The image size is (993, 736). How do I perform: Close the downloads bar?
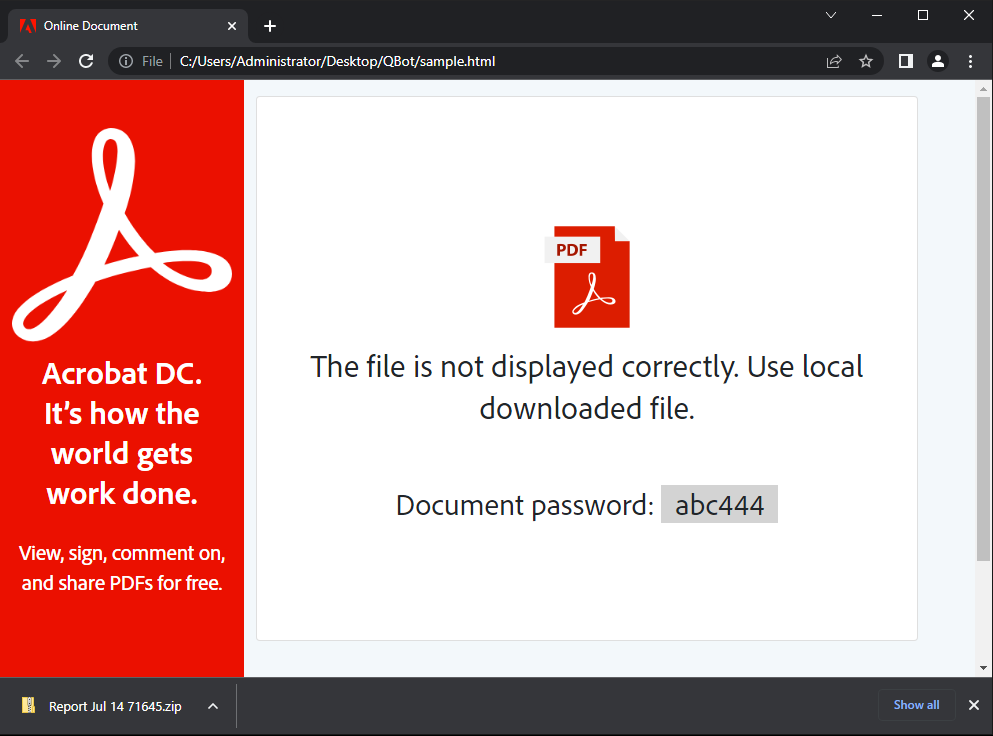point(974,705)
